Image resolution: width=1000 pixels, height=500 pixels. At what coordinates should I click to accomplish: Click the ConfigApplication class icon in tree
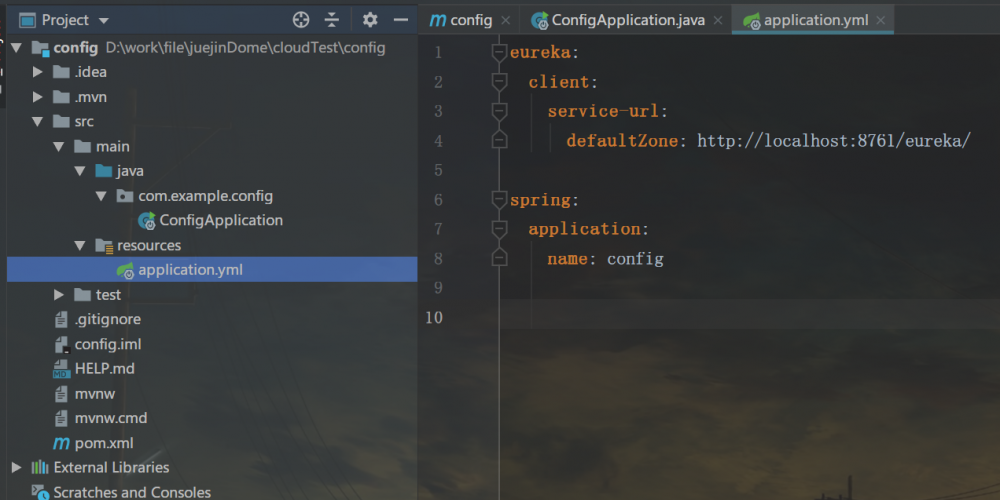[147, 221]
